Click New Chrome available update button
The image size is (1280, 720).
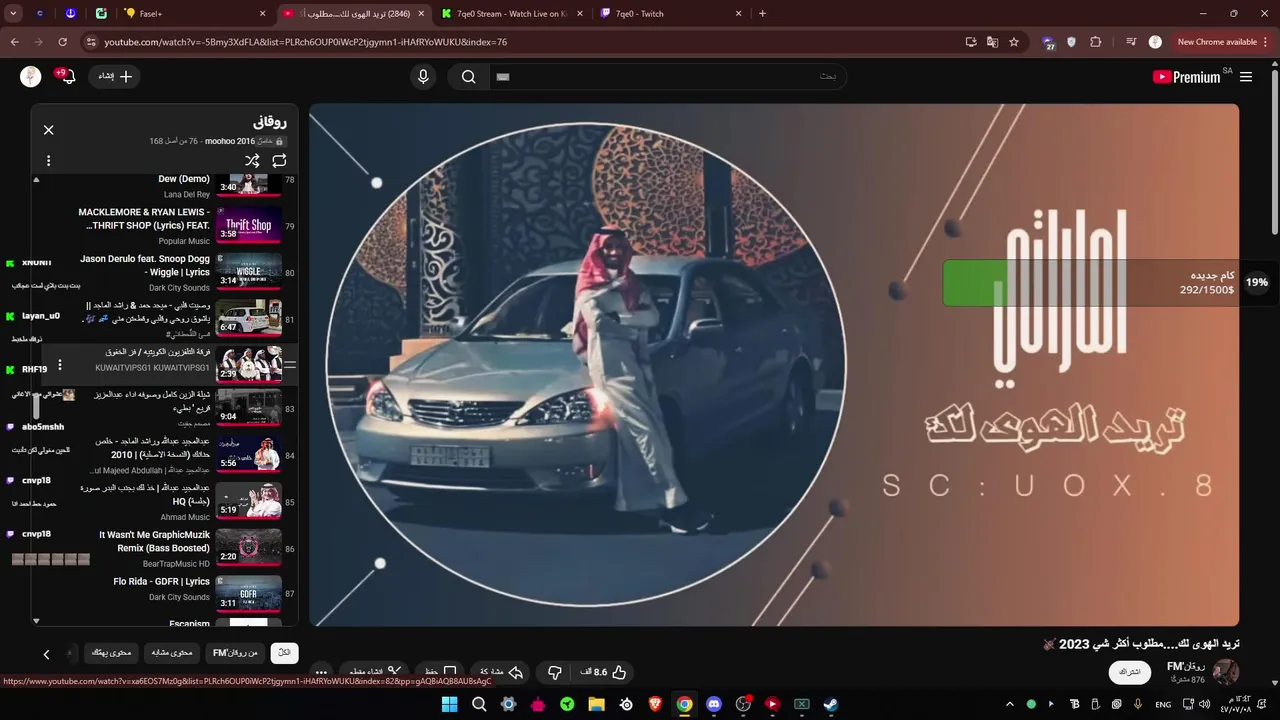[1222, 42]
